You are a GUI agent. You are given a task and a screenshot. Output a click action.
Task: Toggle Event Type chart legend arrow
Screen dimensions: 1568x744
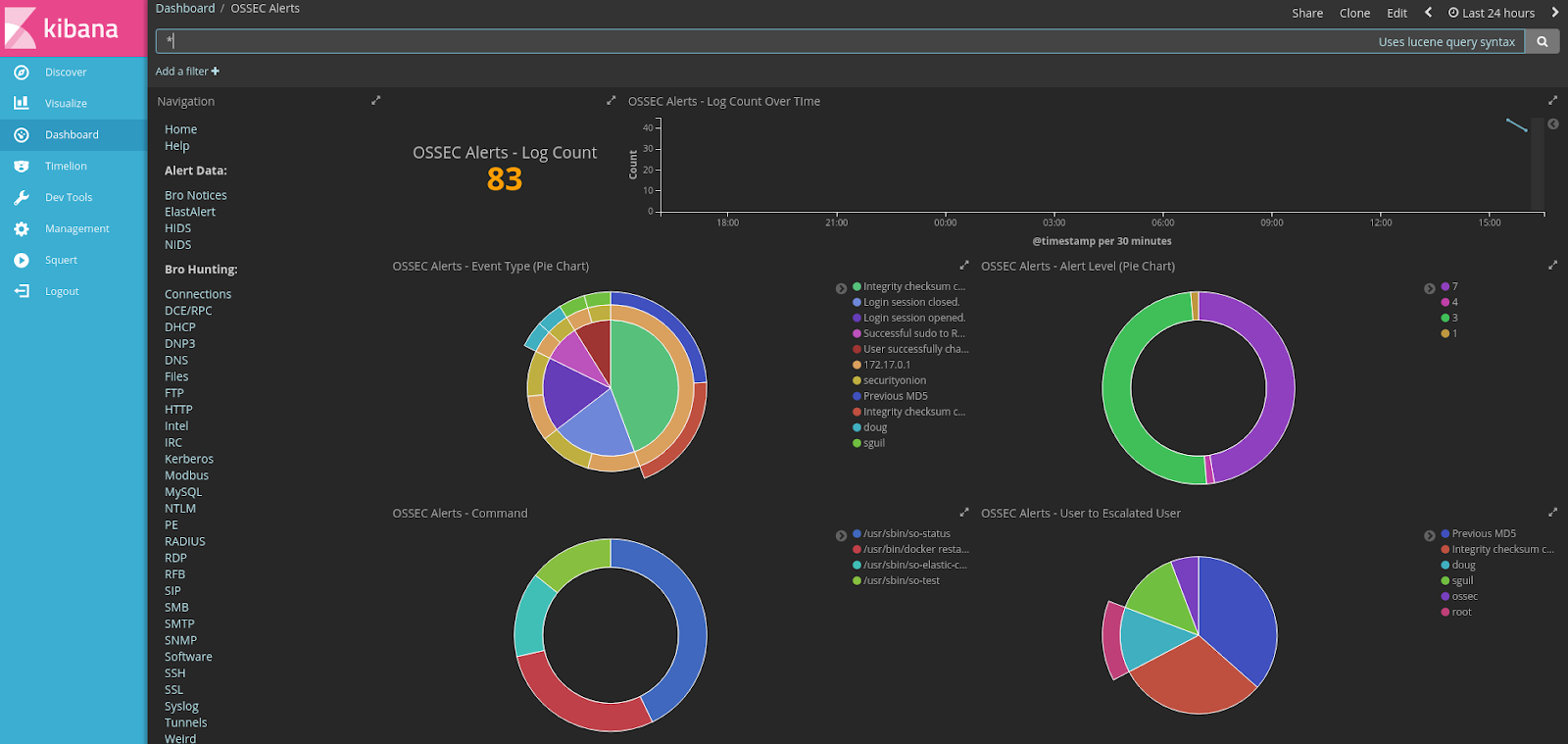[841, 288]
